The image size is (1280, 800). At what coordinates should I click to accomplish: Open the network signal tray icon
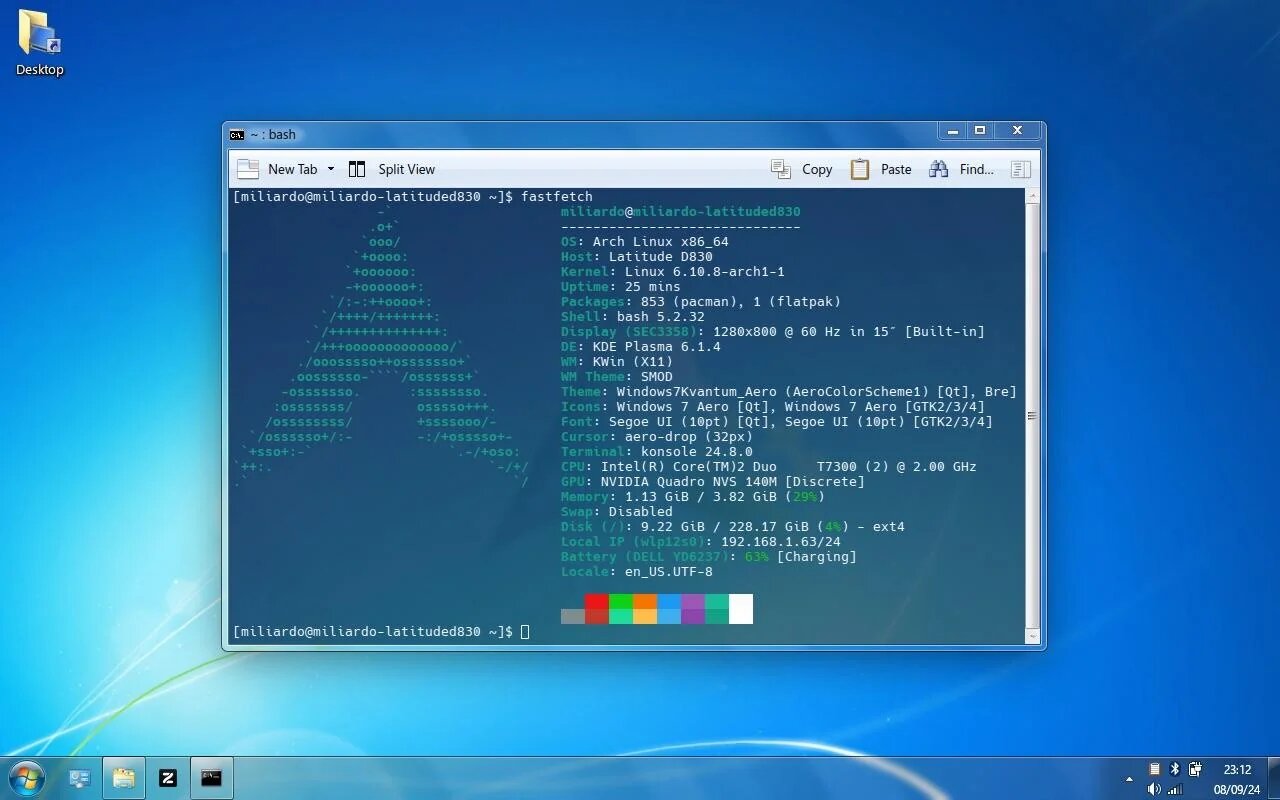coord(1175,789)
